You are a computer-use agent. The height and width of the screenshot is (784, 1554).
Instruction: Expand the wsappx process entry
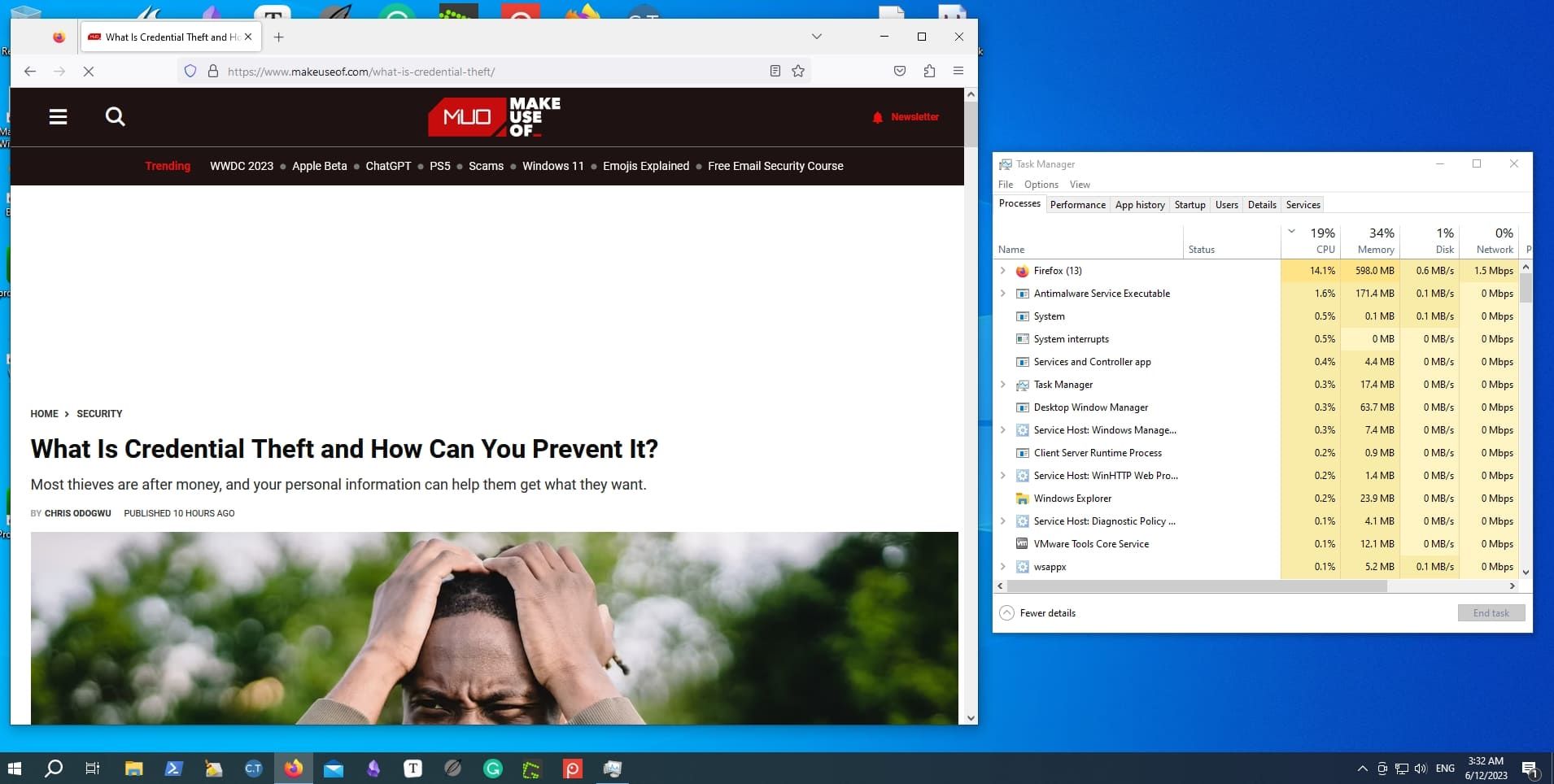(x=1002, y=567)
